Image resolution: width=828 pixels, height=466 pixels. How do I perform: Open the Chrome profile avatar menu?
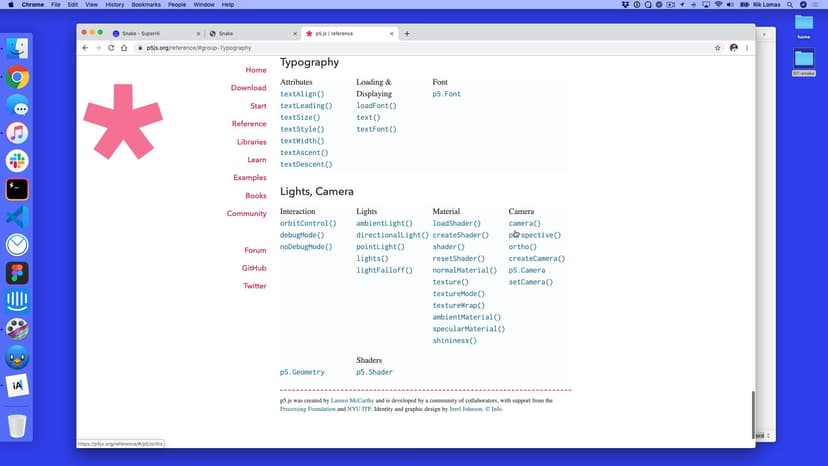tap(733, 48)
